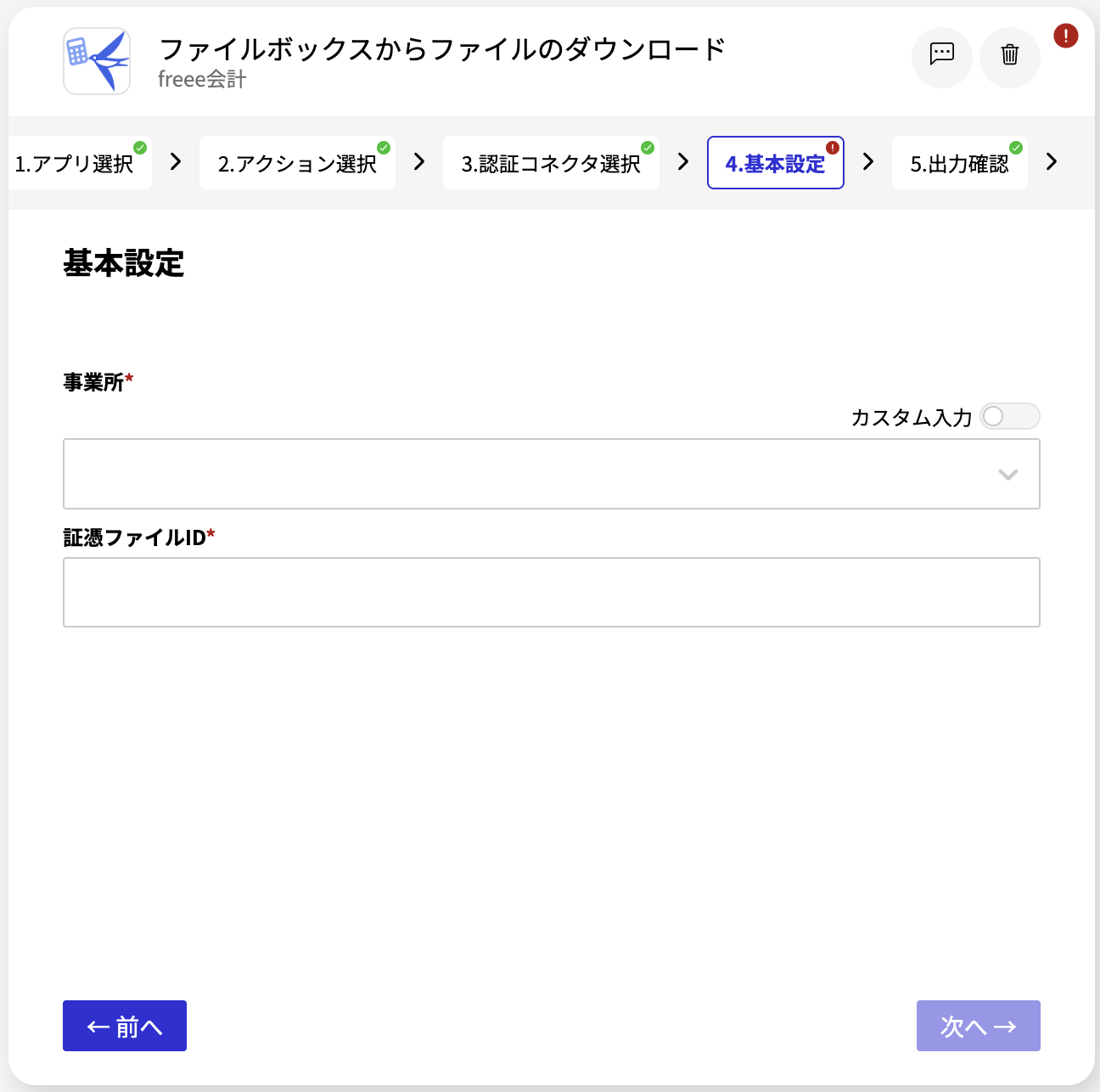Screen dimensions: 1100x1092
Task: Switch to step 5.出力確認
Action: click(960, 163)
